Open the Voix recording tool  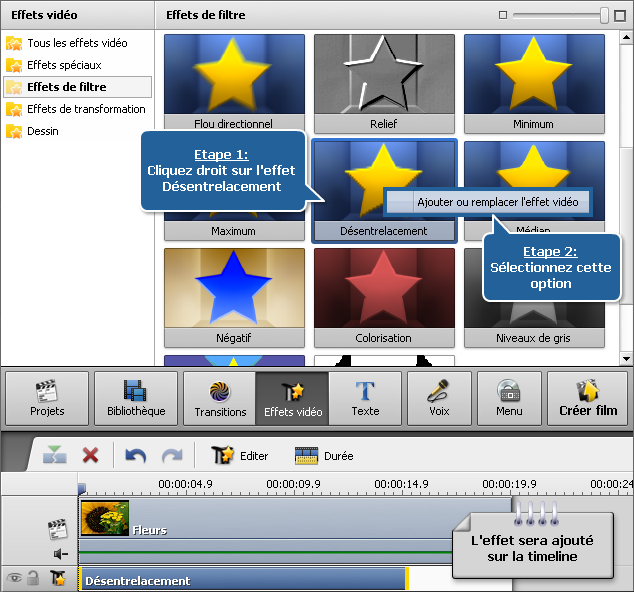point(437,399)
